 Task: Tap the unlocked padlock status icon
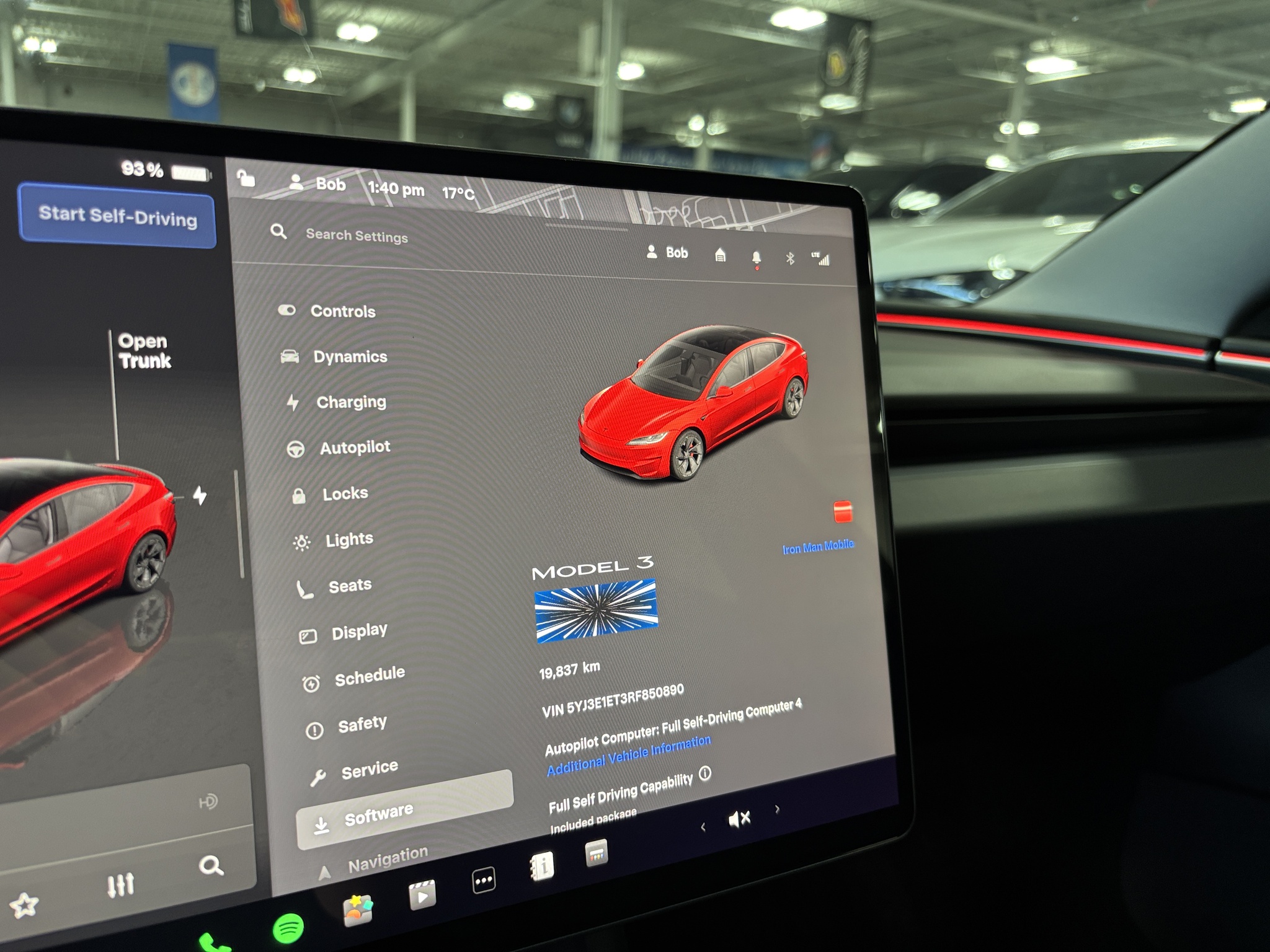pos(246,179)
